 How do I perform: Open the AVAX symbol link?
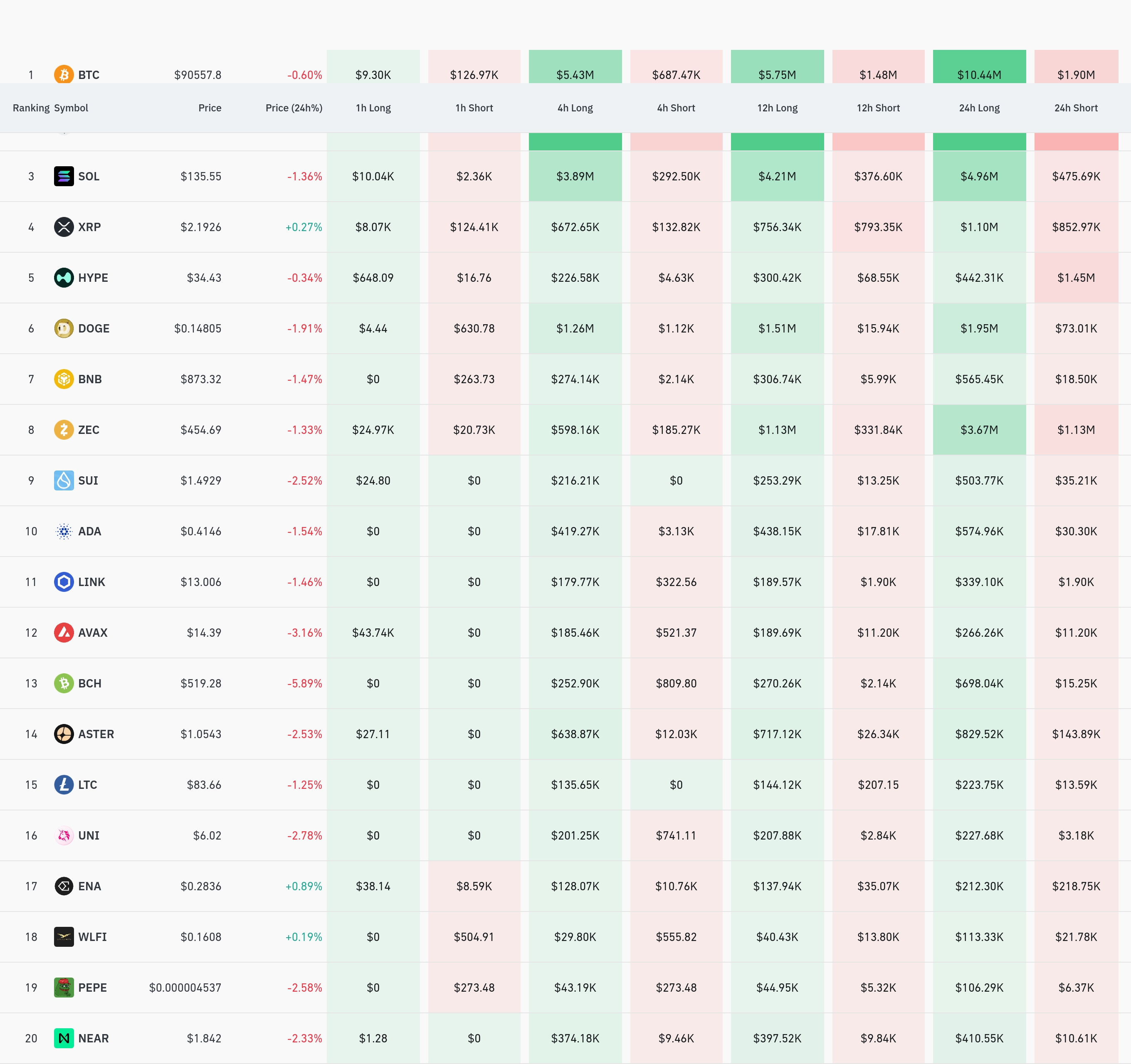point(93,632)
